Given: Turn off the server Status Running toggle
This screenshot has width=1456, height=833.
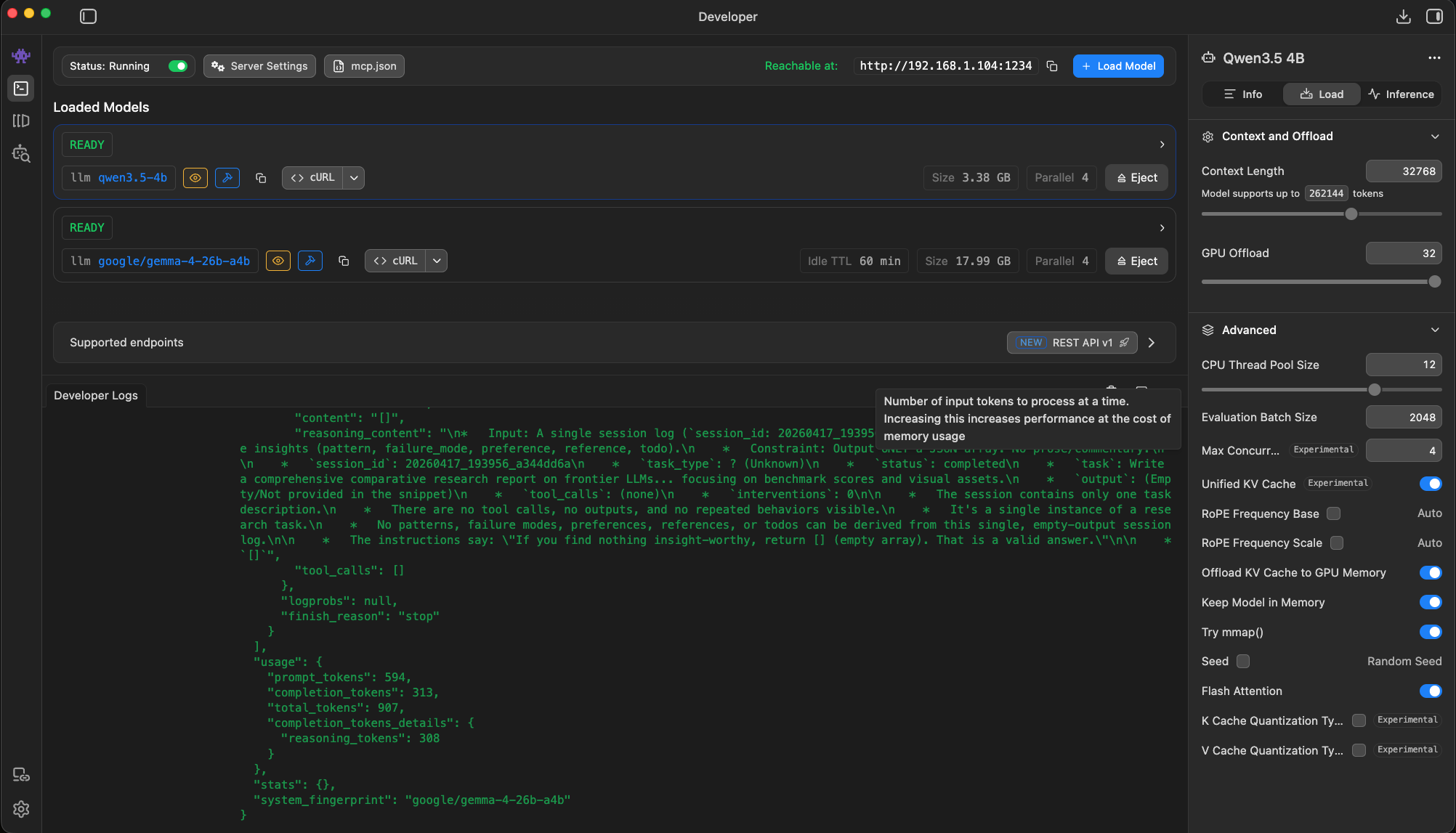Looking at the screenshot, I should [x=177, y=66].
